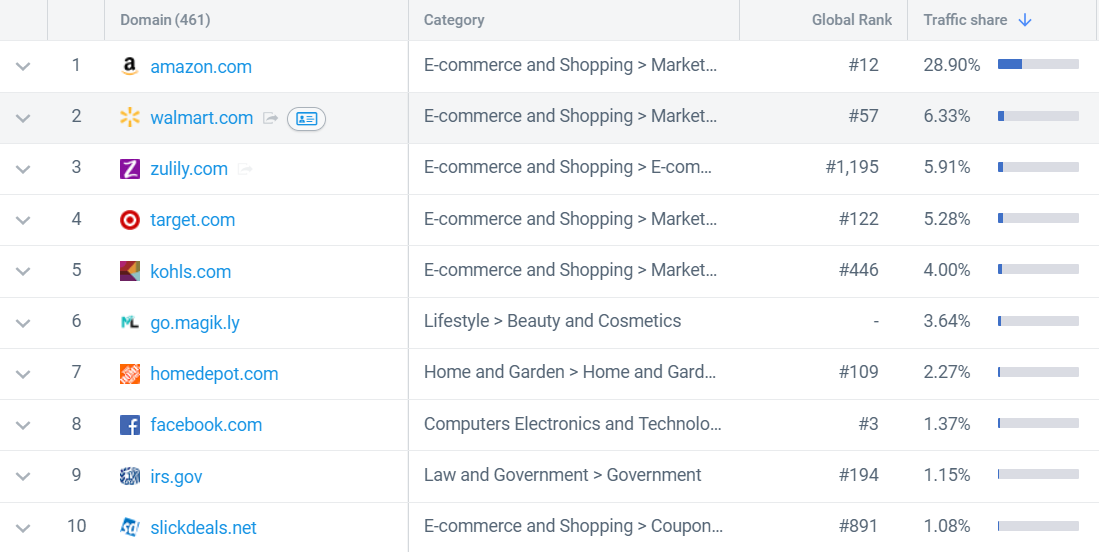Expand the amazon.com row
Image resolution: width=1099 pixels, height=552 pixels.
(23, 67)
